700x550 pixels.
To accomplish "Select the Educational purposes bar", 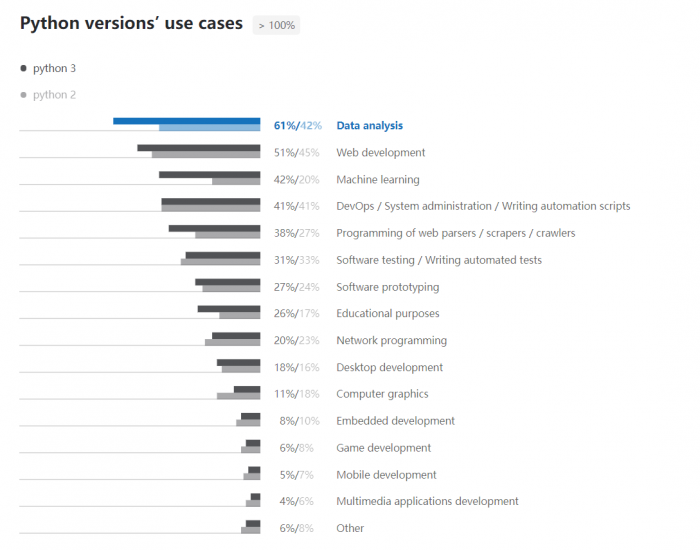I will tap(229, 310).
